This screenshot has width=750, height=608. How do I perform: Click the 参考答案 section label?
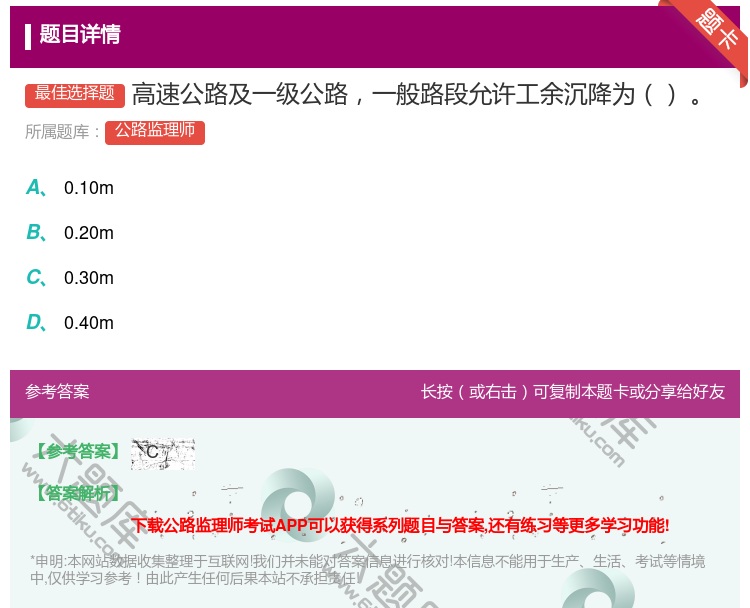pos(57,392)
